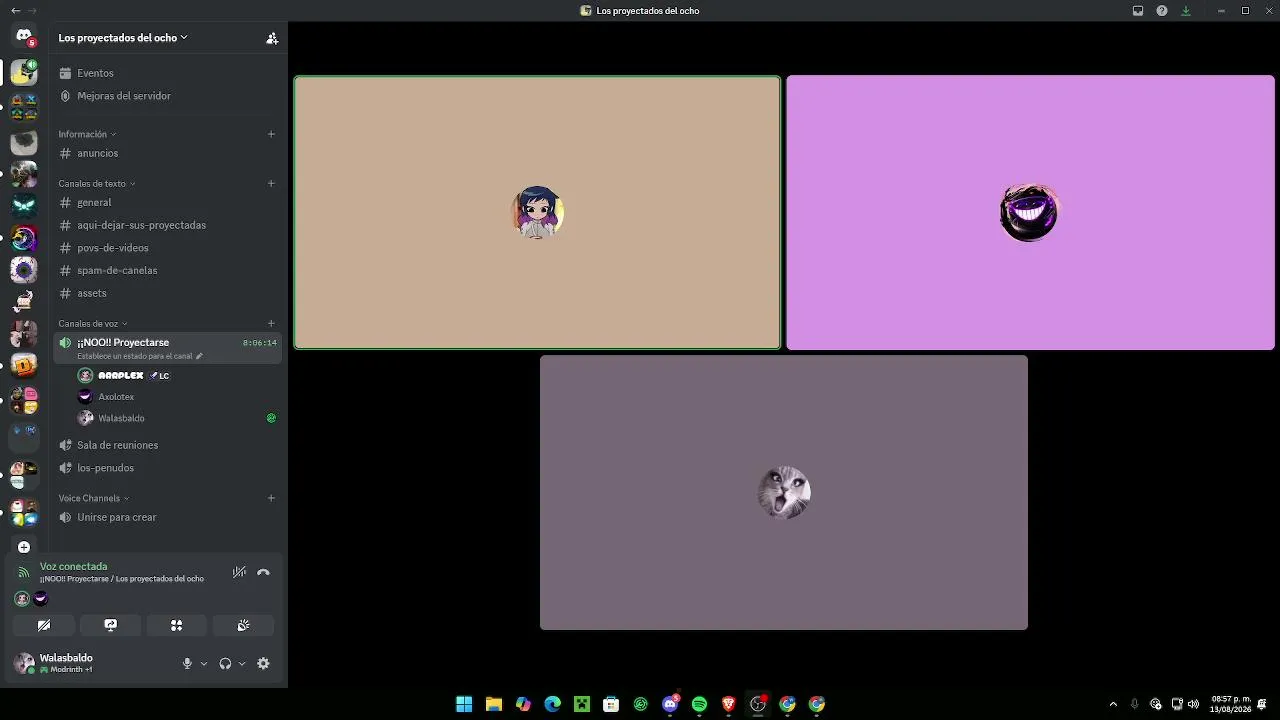
Task: Open user settings gear
Action: click(x=263, y=664)
